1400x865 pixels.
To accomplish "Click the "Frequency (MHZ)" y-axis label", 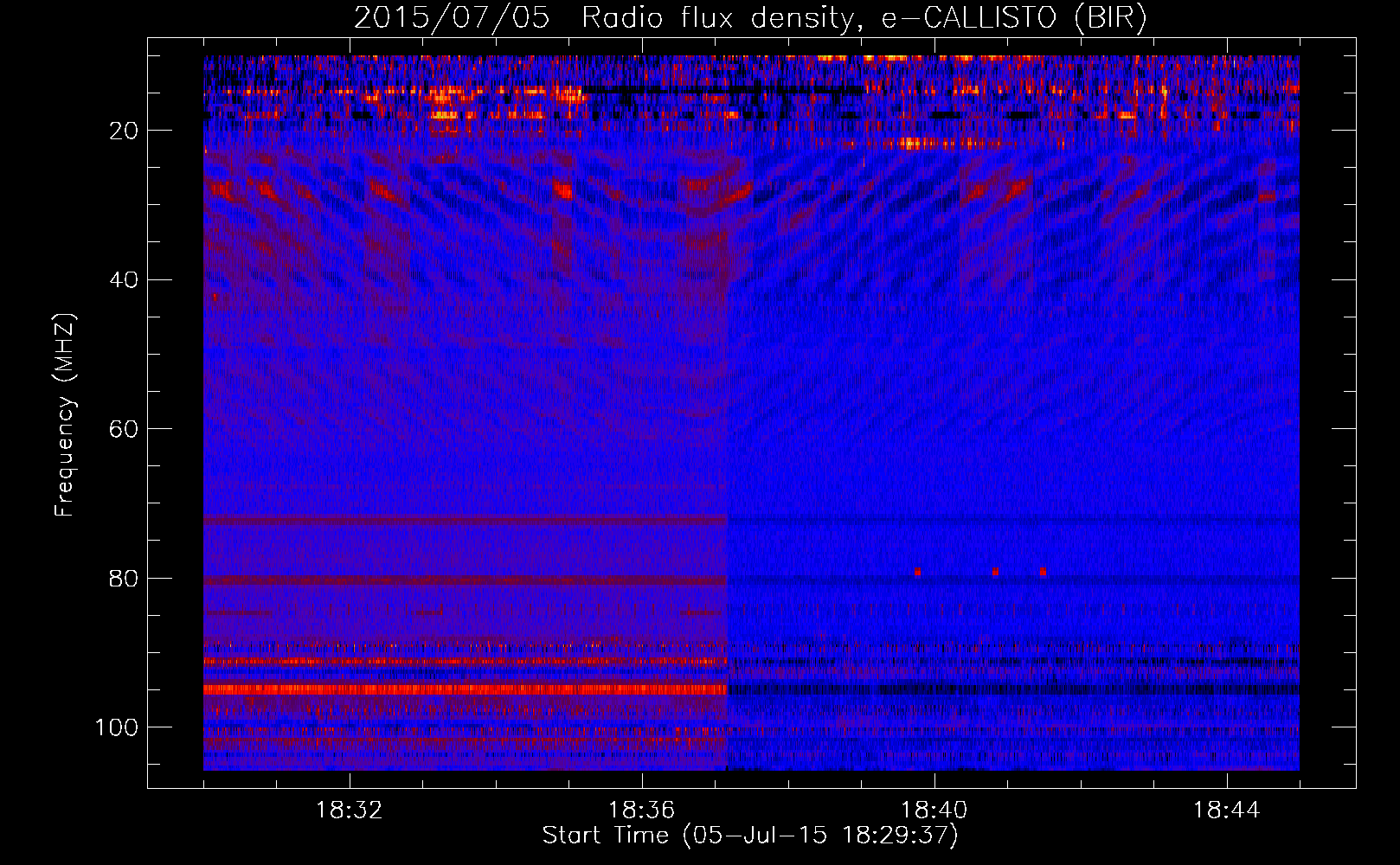I will point(65,415).
